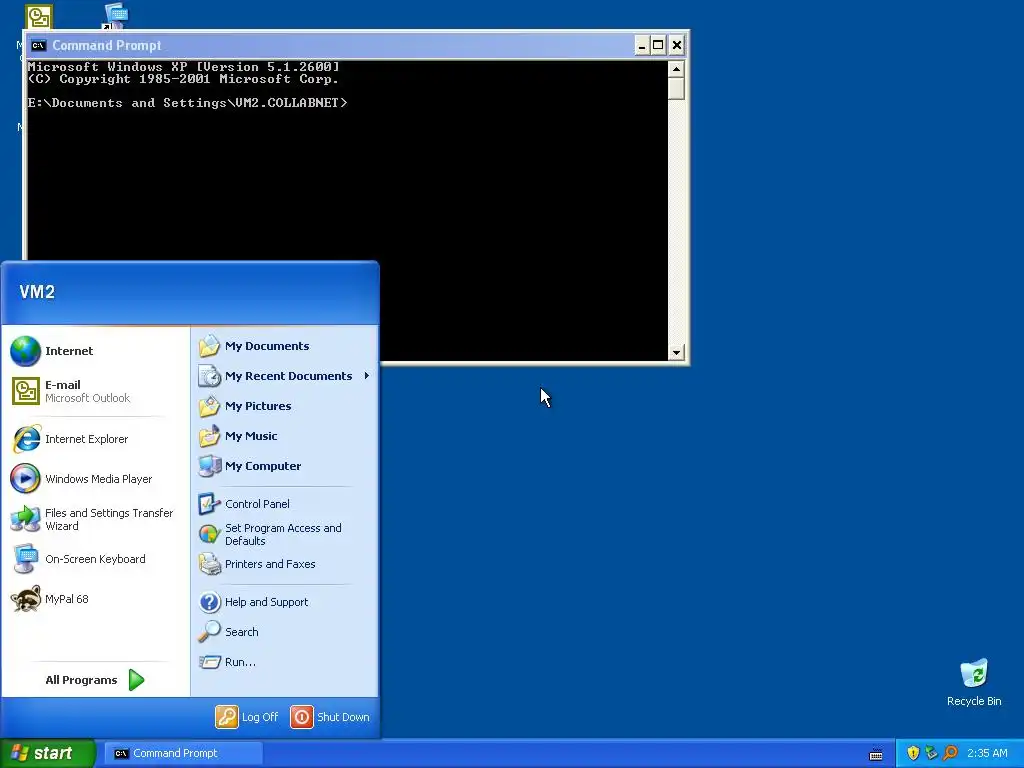Click Microsoft Windows XP version line
Image resolution: width=1024 pixels, height=768 pixels.
(184, 67)
